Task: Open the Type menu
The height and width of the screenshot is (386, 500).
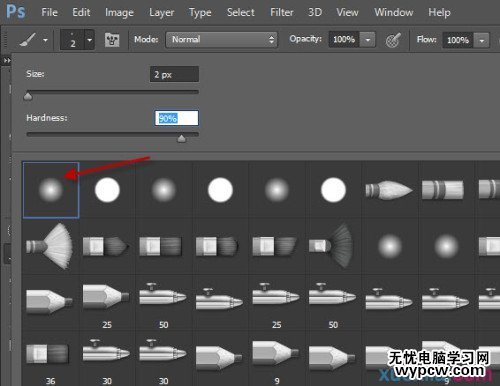Action: pyautogui.click(x=200, y=13)
